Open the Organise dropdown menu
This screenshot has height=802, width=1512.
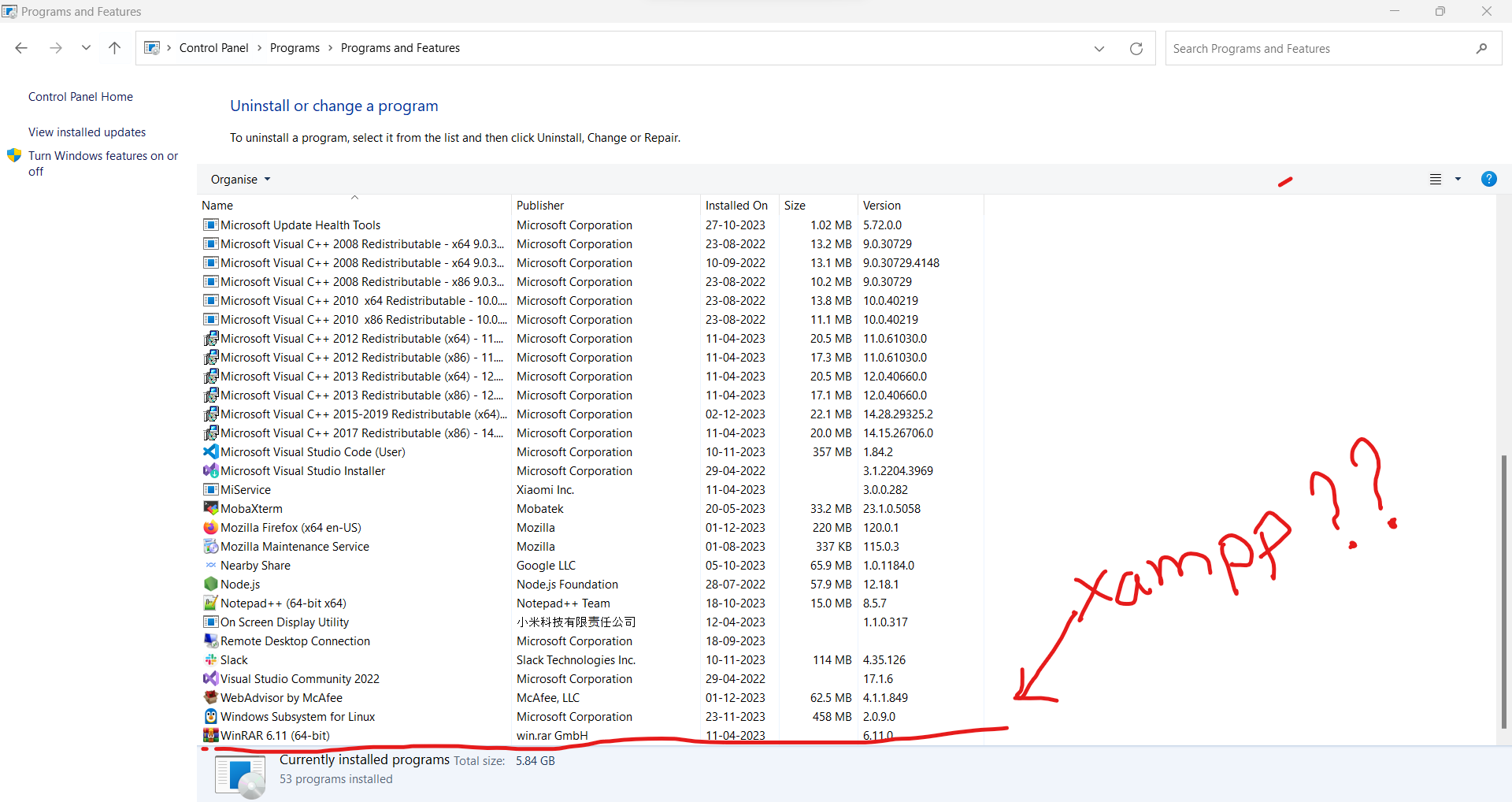pyautogui.click(x=240, y=180)
